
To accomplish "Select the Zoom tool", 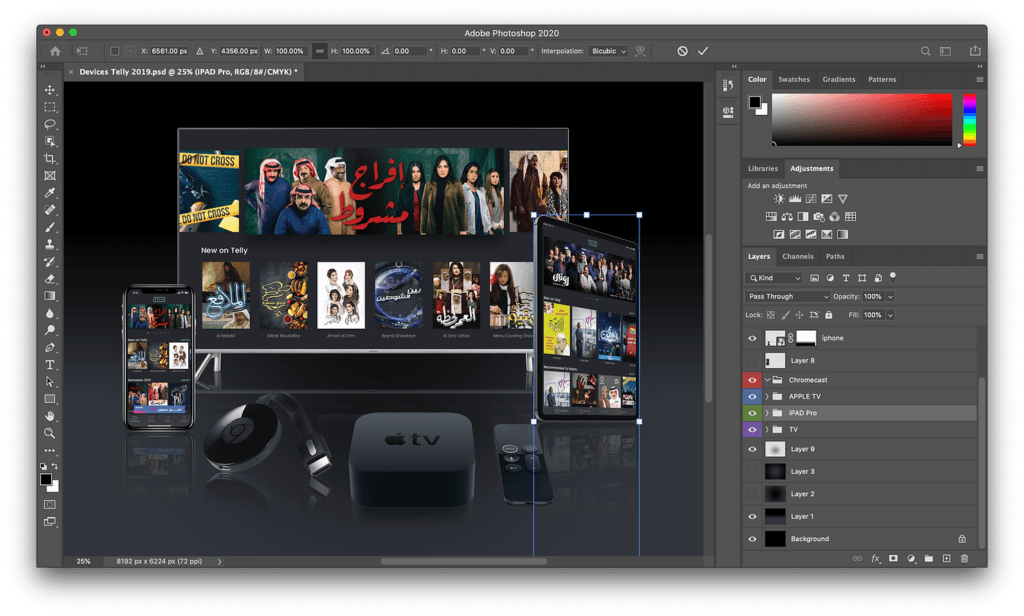I will (50, 433).
